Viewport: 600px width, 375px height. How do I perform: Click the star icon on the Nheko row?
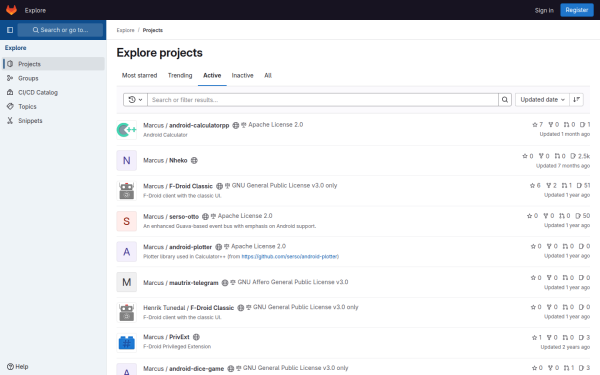point(525,156)
